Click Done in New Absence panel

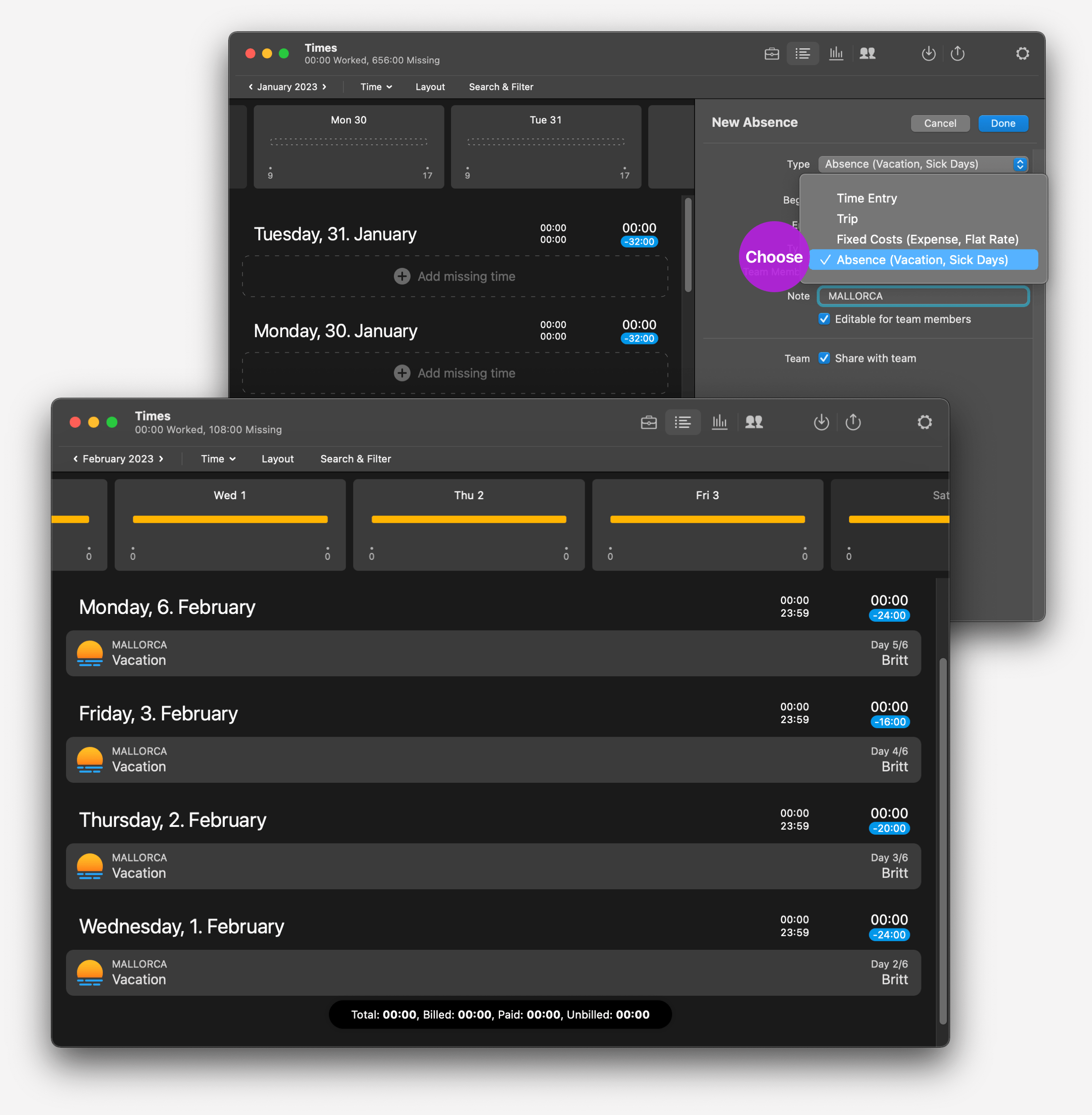point(1003,123)
